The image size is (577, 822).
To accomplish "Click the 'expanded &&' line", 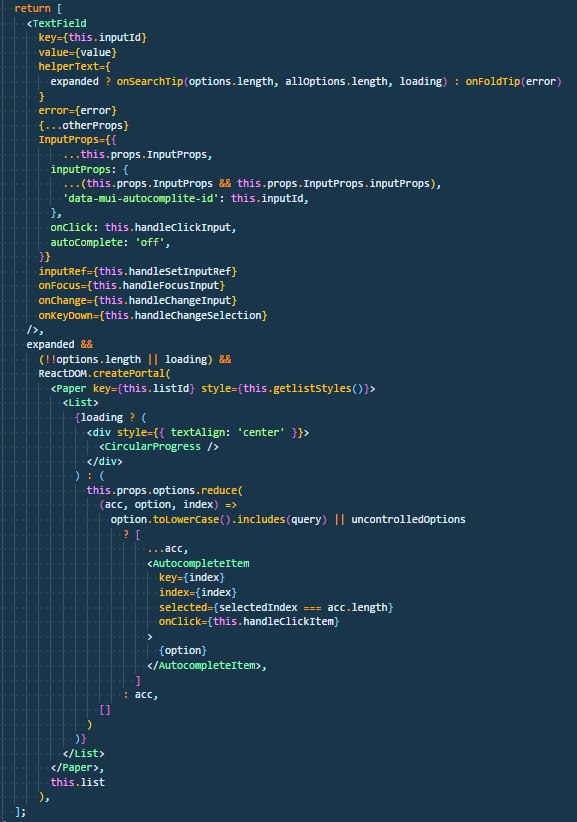I will 59,344.
